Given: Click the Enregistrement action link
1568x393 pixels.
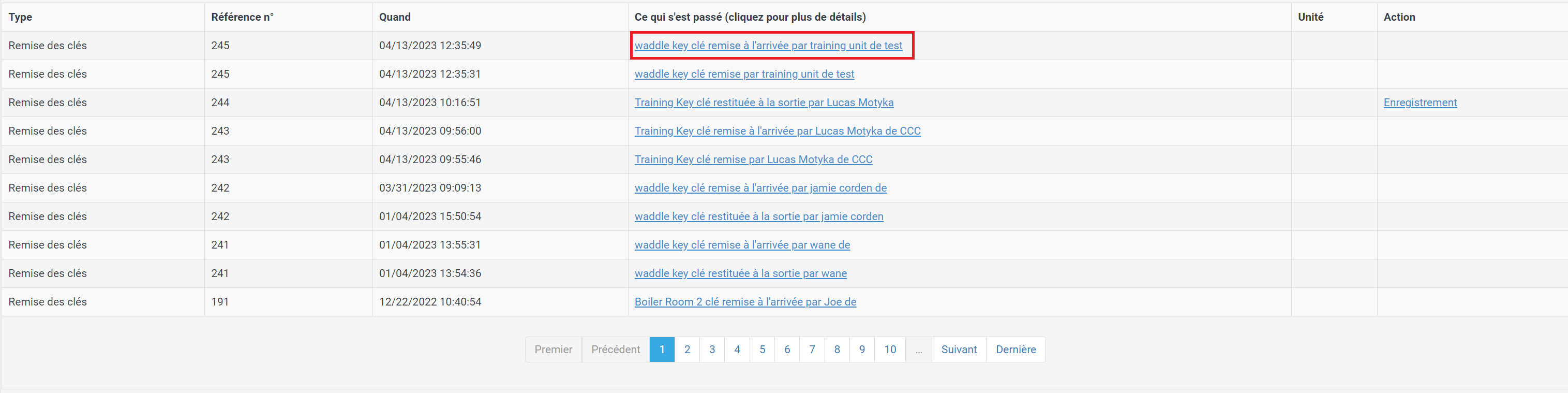Looking at the screenshot, I should (1420, 103).
